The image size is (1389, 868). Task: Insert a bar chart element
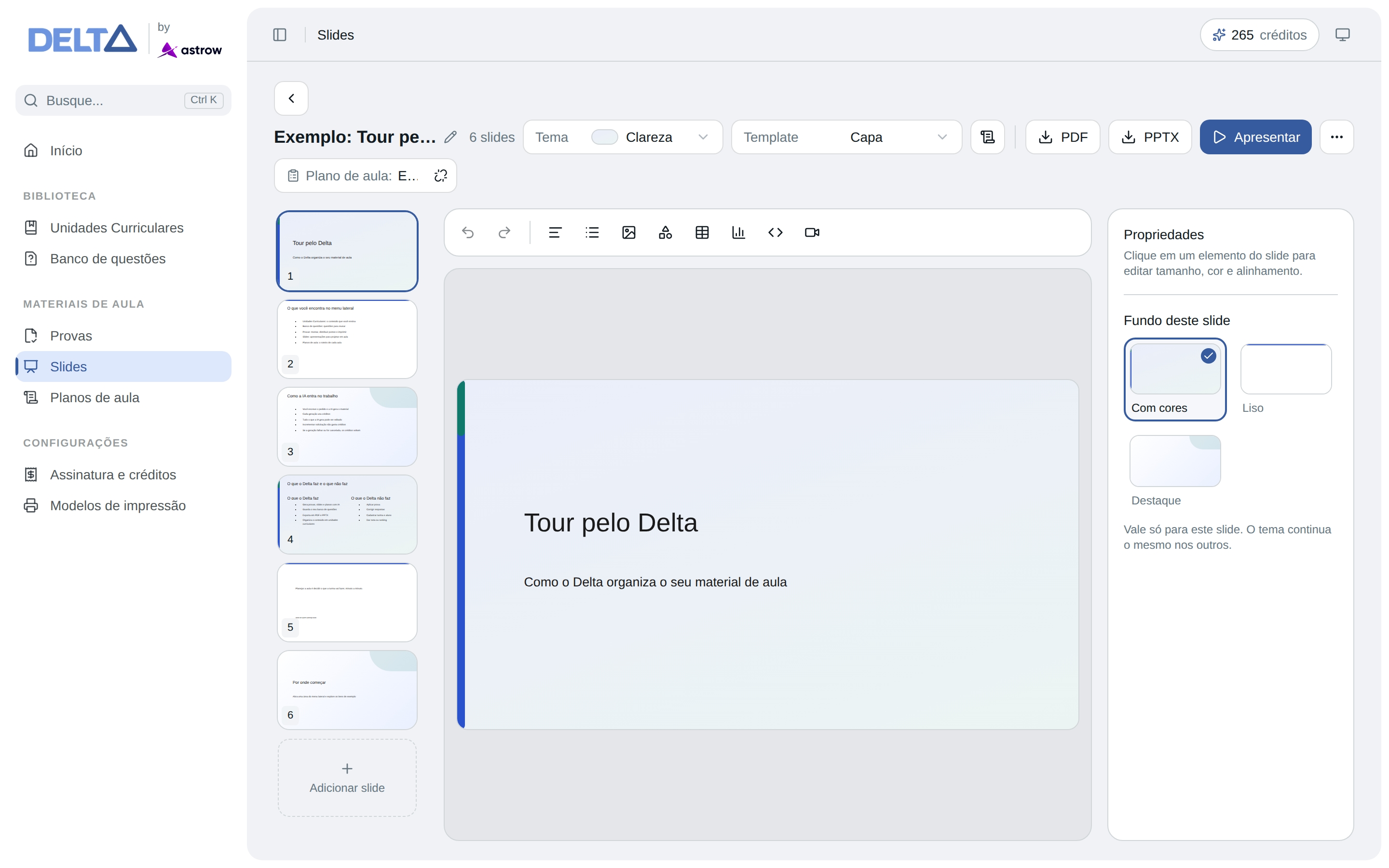pyautogui.click(x=739, y=232)
